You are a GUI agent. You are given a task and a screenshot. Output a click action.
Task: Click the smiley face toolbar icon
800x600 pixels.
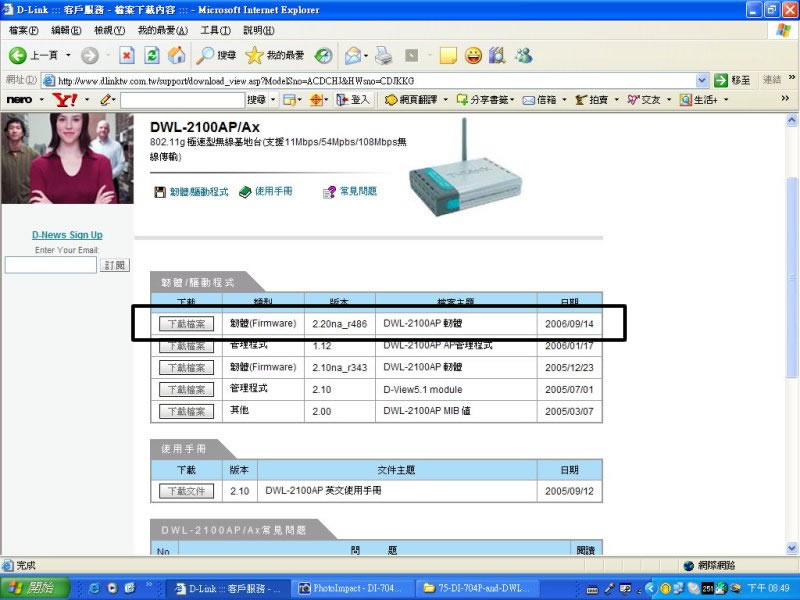point(473,55)
